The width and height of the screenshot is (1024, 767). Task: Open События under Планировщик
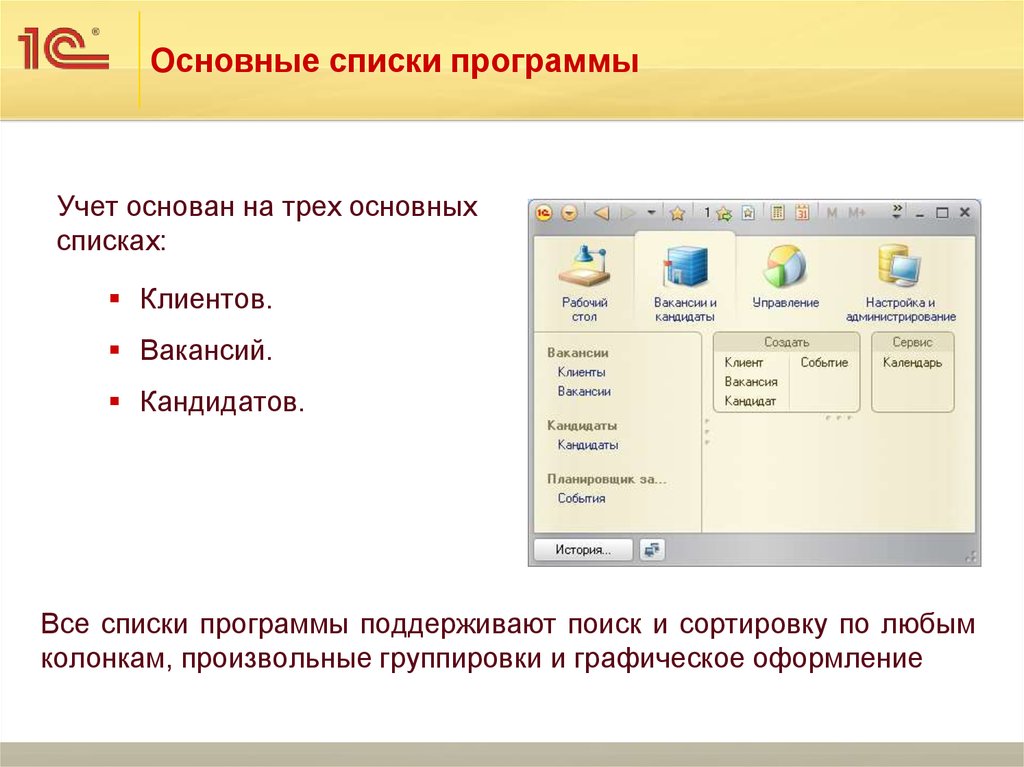(x=581, y=498)
